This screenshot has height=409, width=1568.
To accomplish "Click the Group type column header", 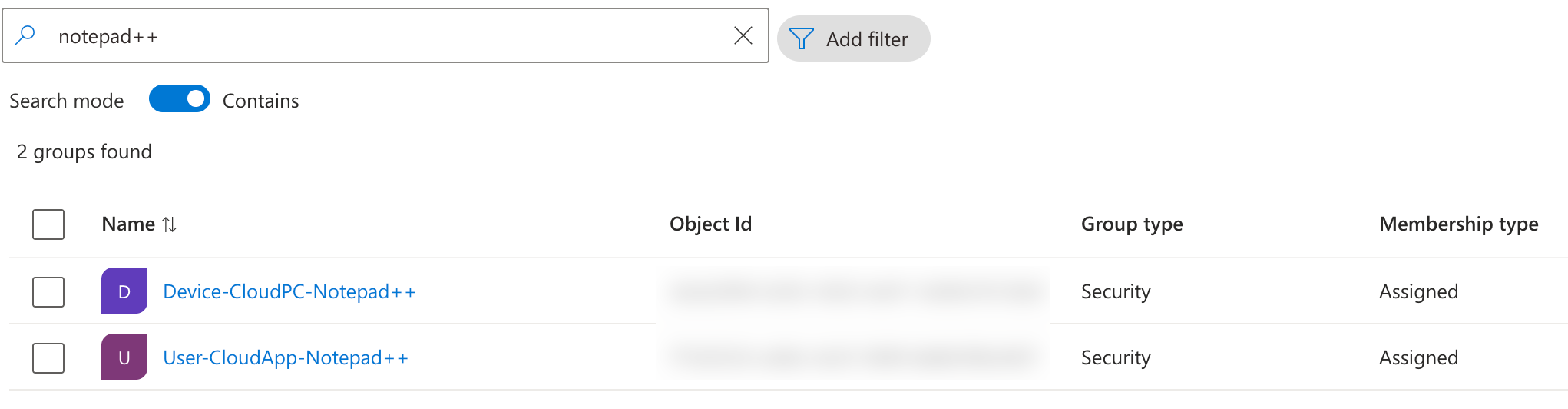I will pyautogui.click(x=1131, y=224).
